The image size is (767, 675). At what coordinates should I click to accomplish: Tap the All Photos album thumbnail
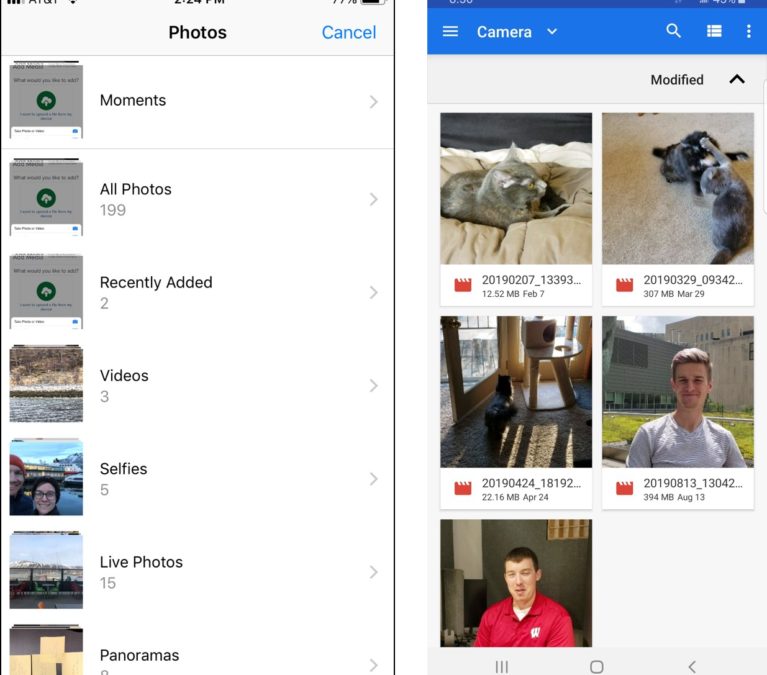[46, 197]
